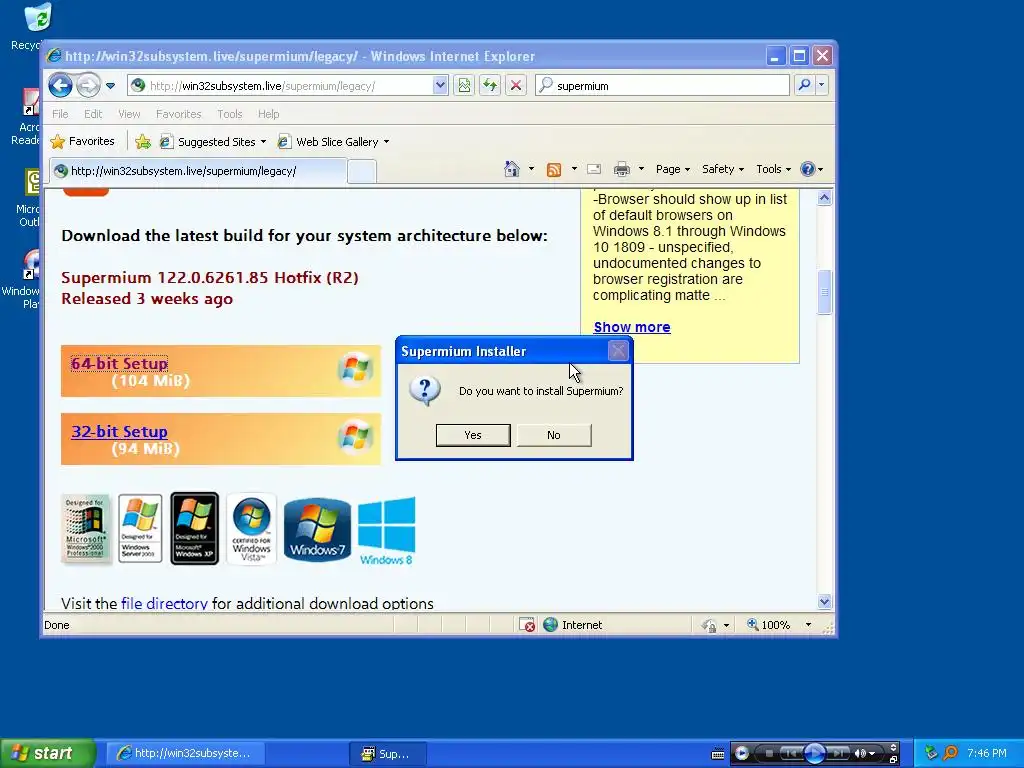Click the Home icon in command bar
This screenshot has width=1024, height=768.
tap(512, 169)
